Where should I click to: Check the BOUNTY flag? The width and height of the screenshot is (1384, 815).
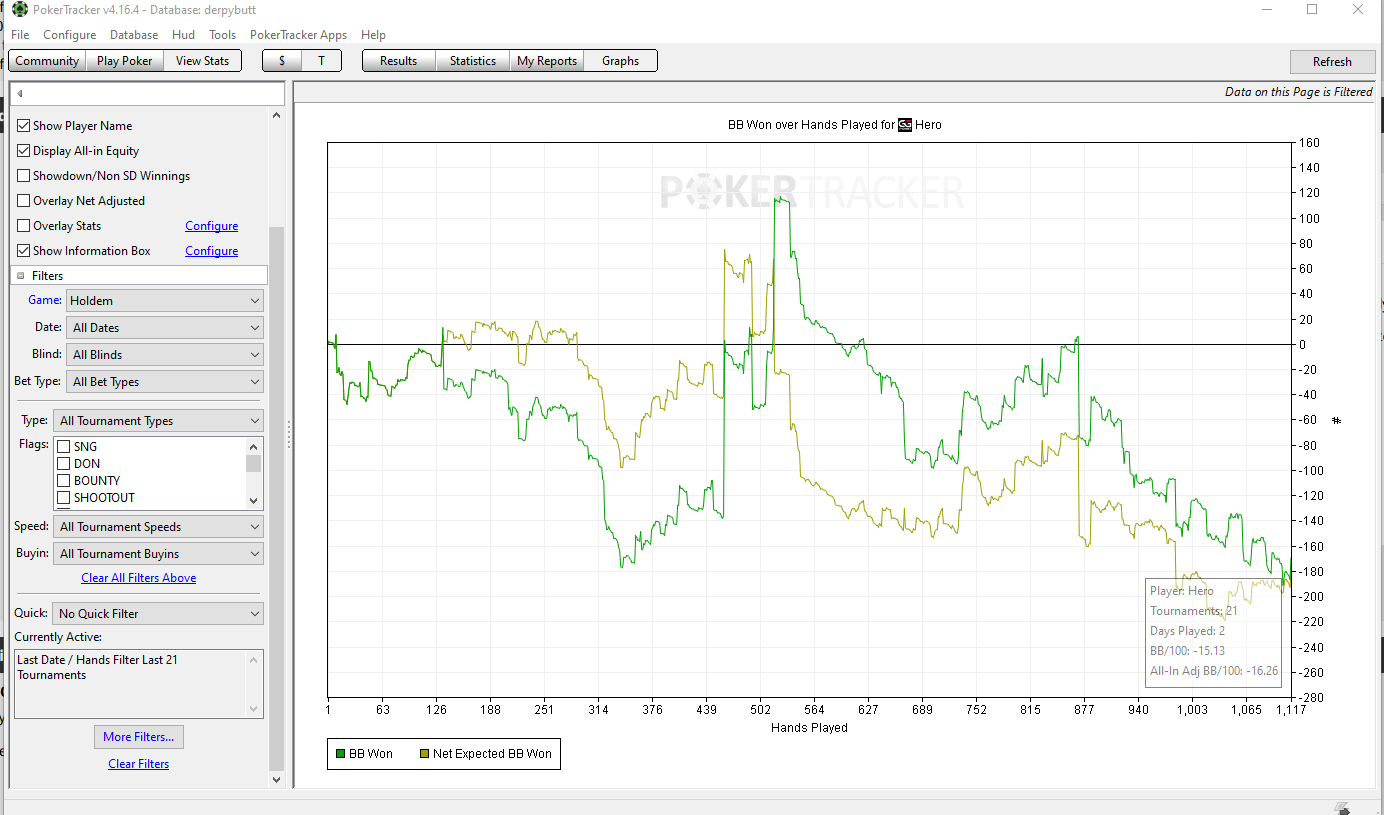click(x=64, y=481)
